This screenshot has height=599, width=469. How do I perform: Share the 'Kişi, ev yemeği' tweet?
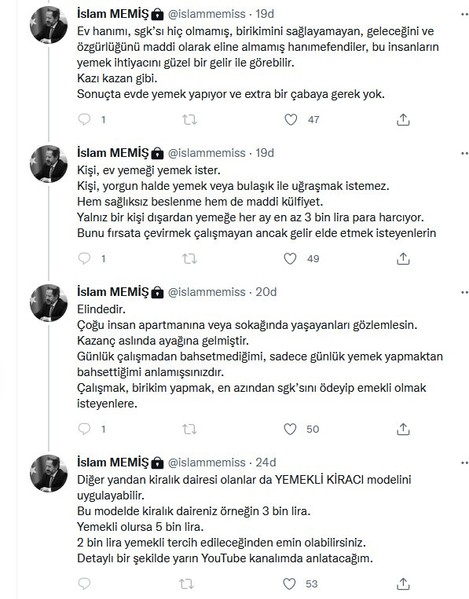[x=403, y=259]
